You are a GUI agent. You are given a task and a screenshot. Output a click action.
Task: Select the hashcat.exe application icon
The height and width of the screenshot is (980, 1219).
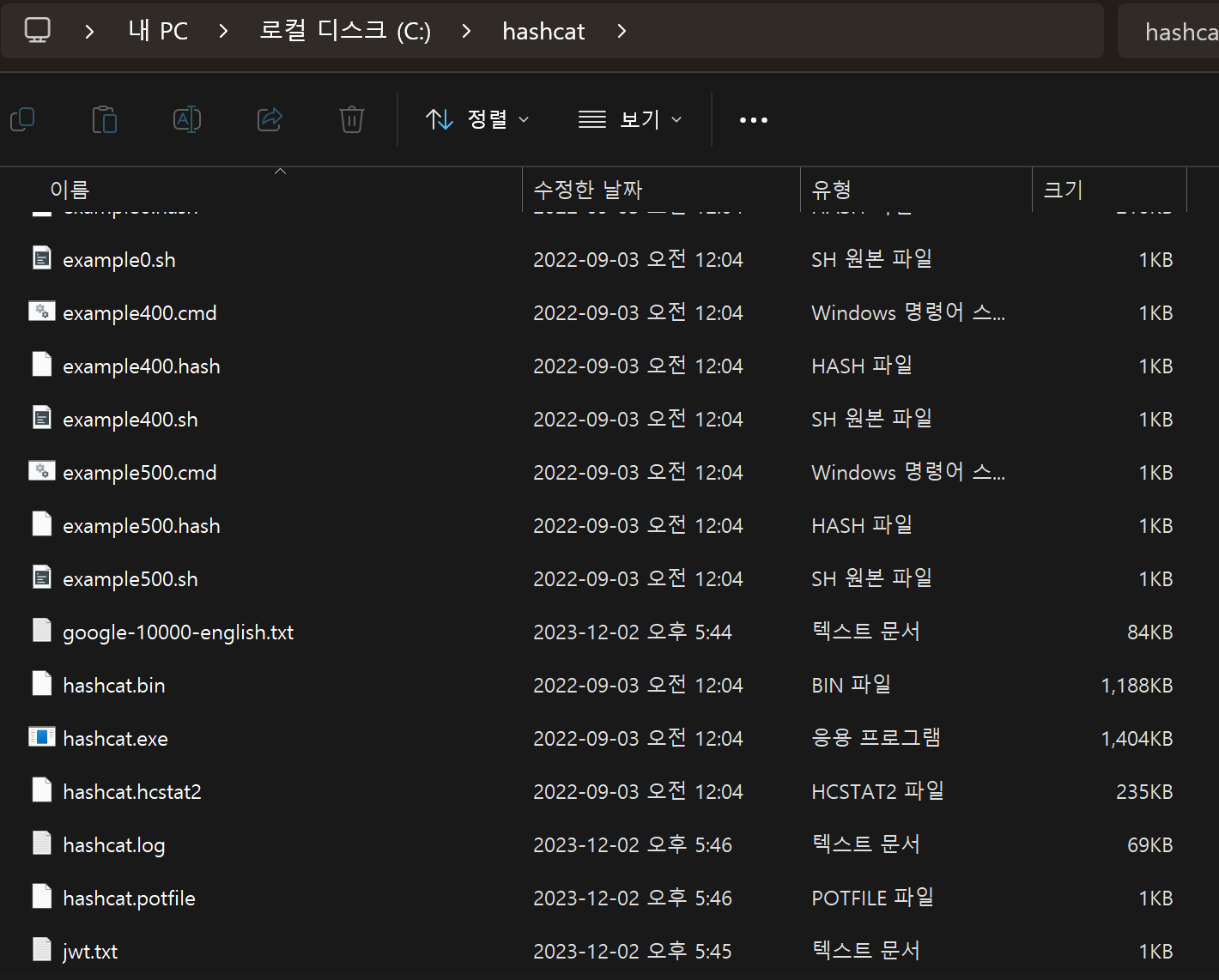click(42, 736)
